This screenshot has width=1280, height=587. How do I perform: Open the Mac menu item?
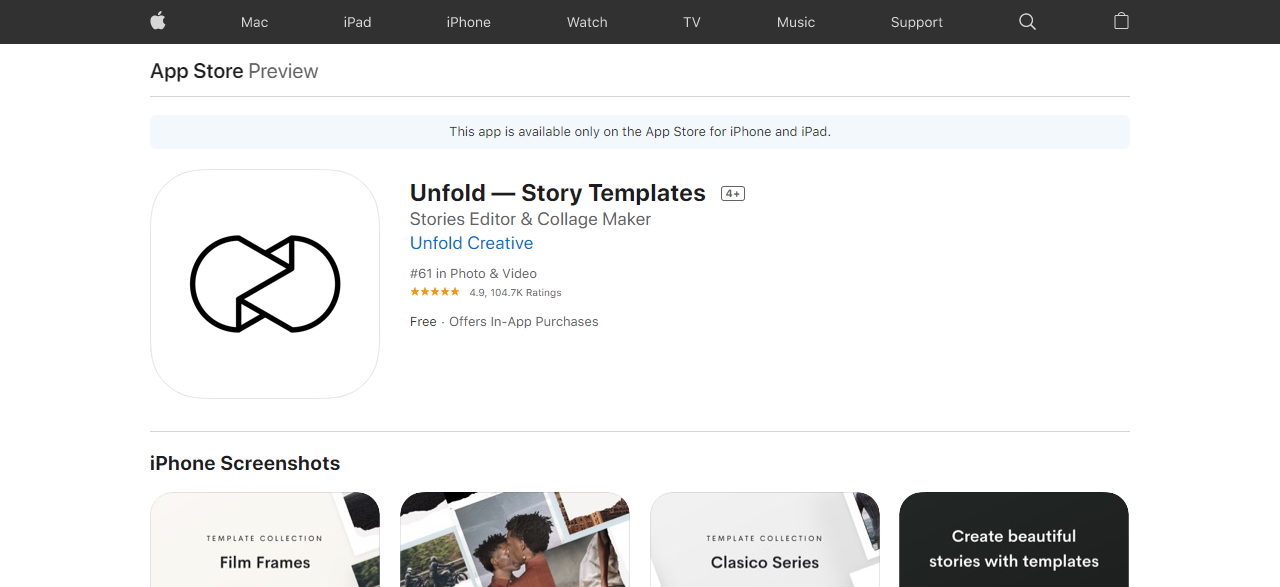coord(254,22)
